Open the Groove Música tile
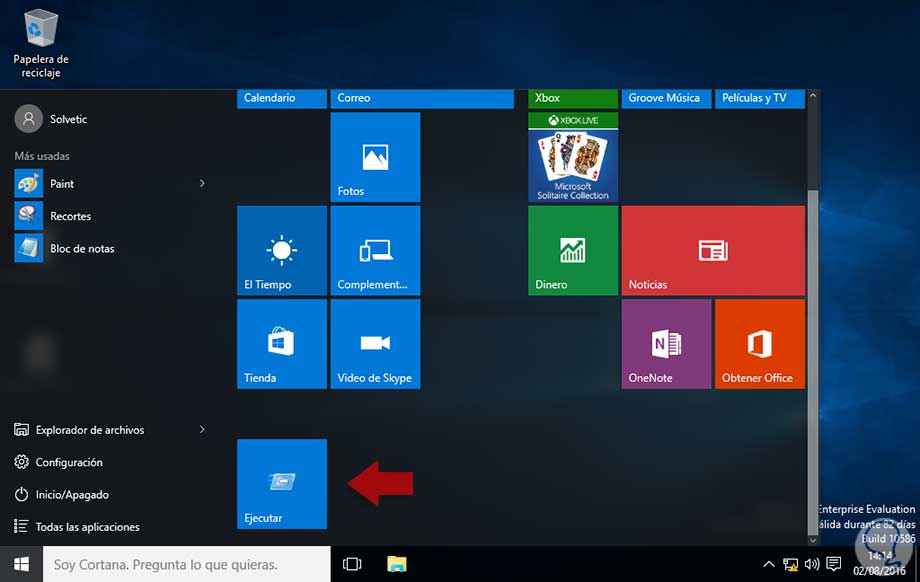 666,99
